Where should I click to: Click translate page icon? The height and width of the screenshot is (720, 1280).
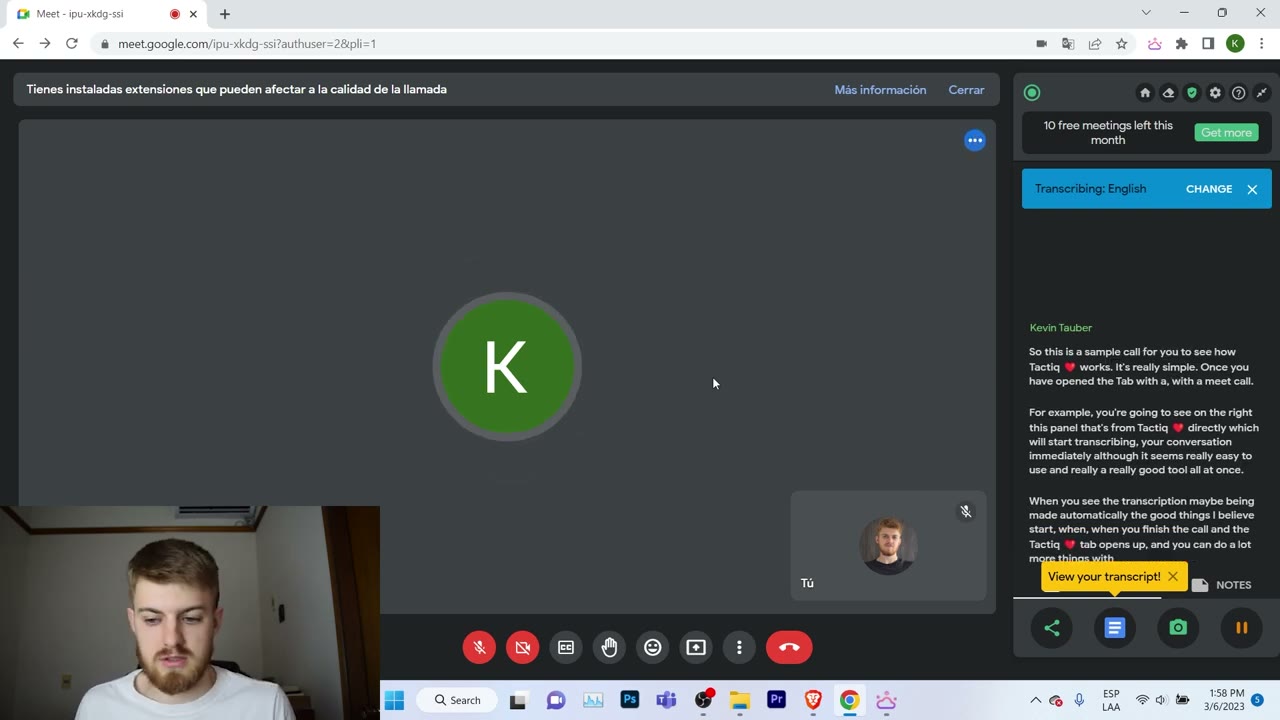[1068, 44]
